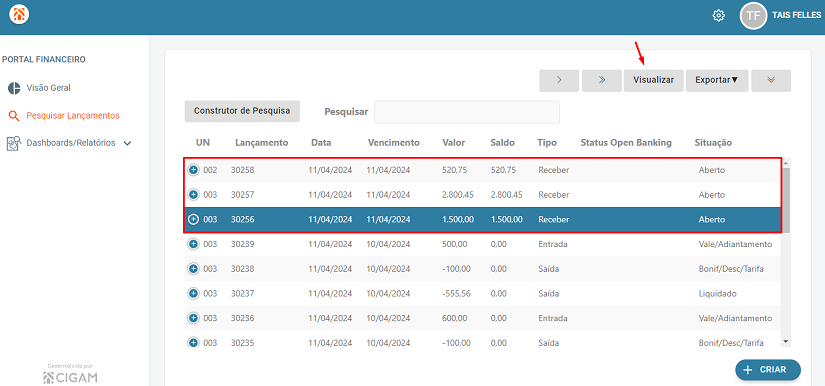Click Valor 2.800,45 cell
Image resolution: width=825 pixels, height=386 pixels.
click(458, 195)
